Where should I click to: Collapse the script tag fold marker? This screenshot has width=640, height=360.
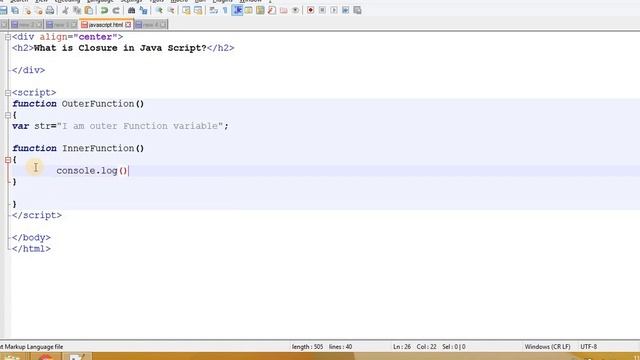pos(8,93)
